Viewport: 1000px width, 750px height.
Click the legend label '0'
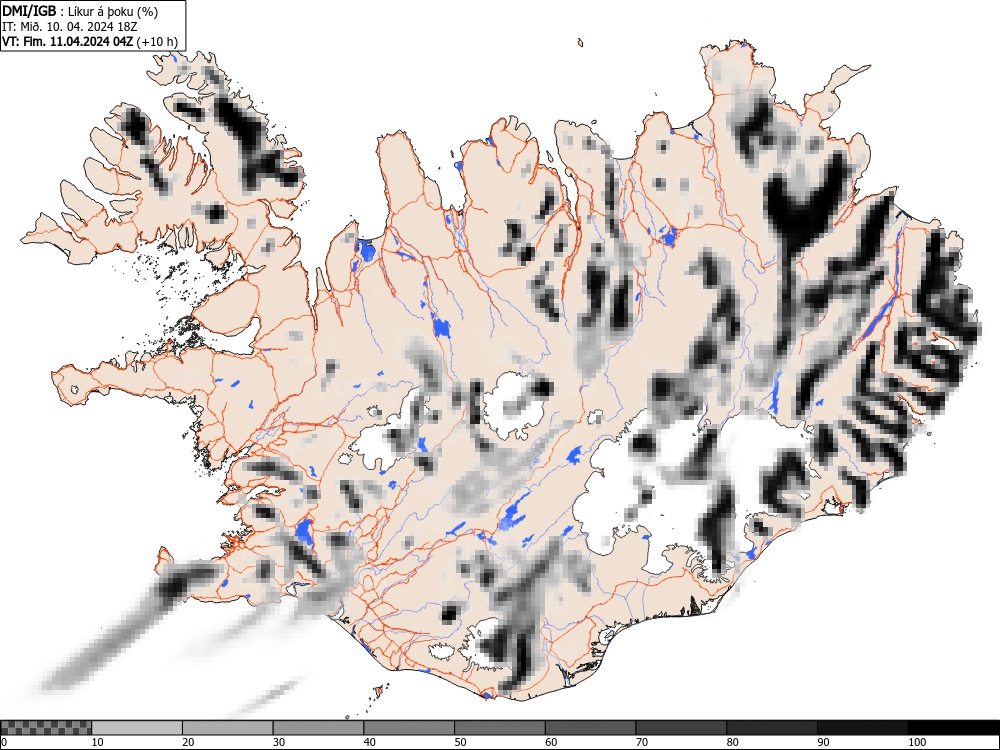(x=4, y=742)
